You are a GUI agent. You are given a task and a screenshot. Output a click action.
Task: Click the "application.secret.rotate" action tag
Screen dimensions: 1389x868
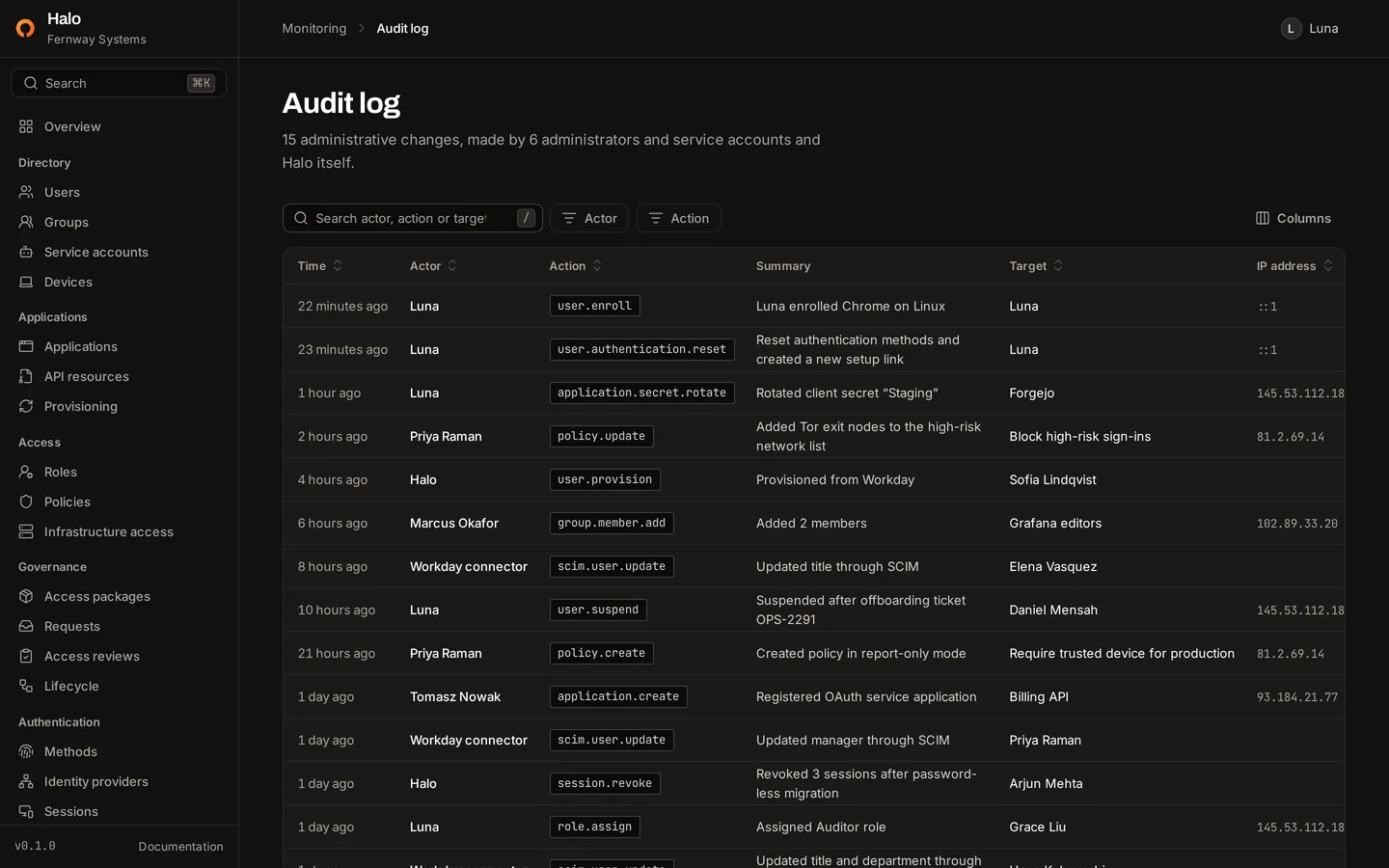641,393
